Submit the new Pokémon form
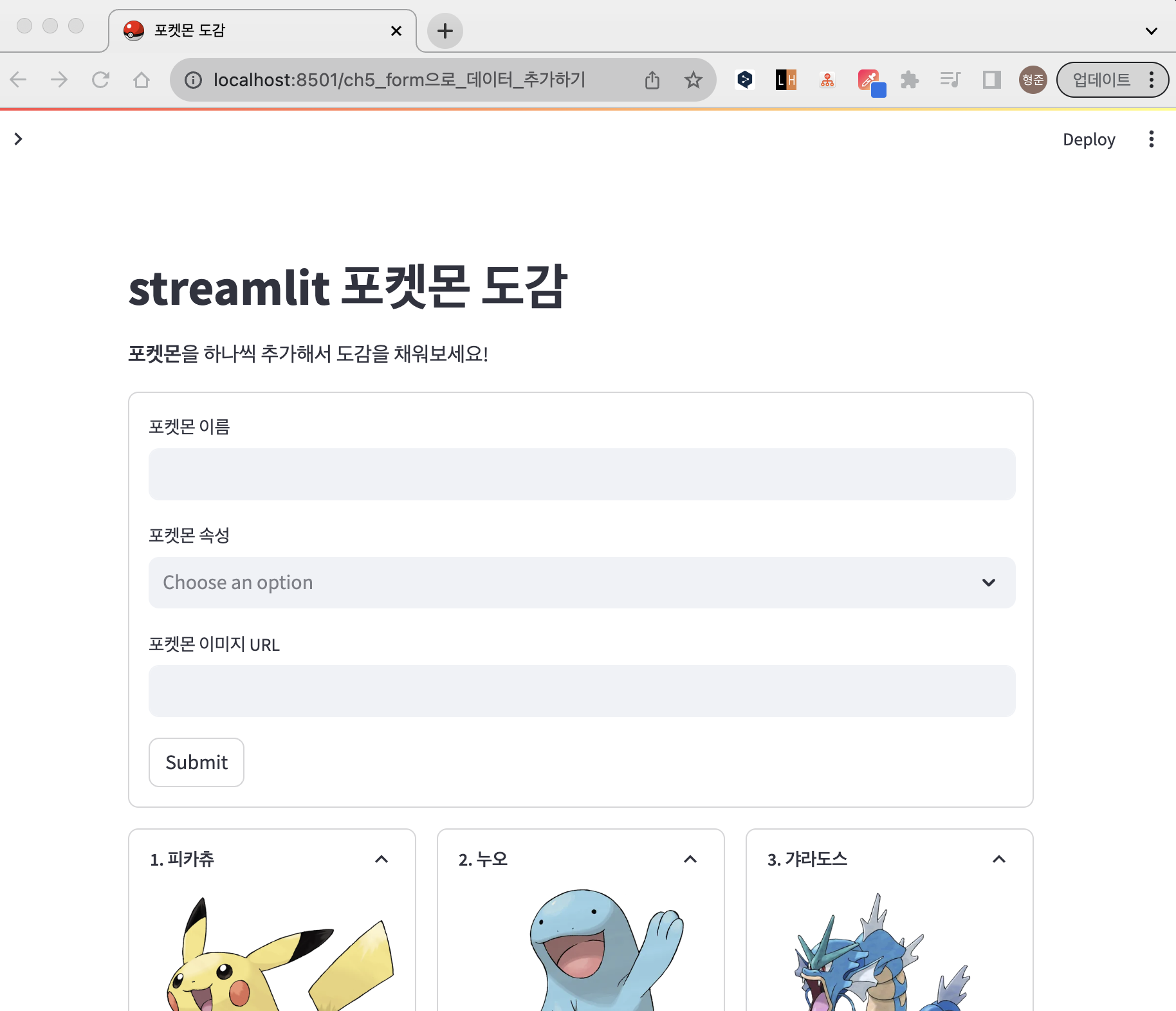Viewport: 1176px width, 1011px height. pyautogui.click(x=196, y=762)
